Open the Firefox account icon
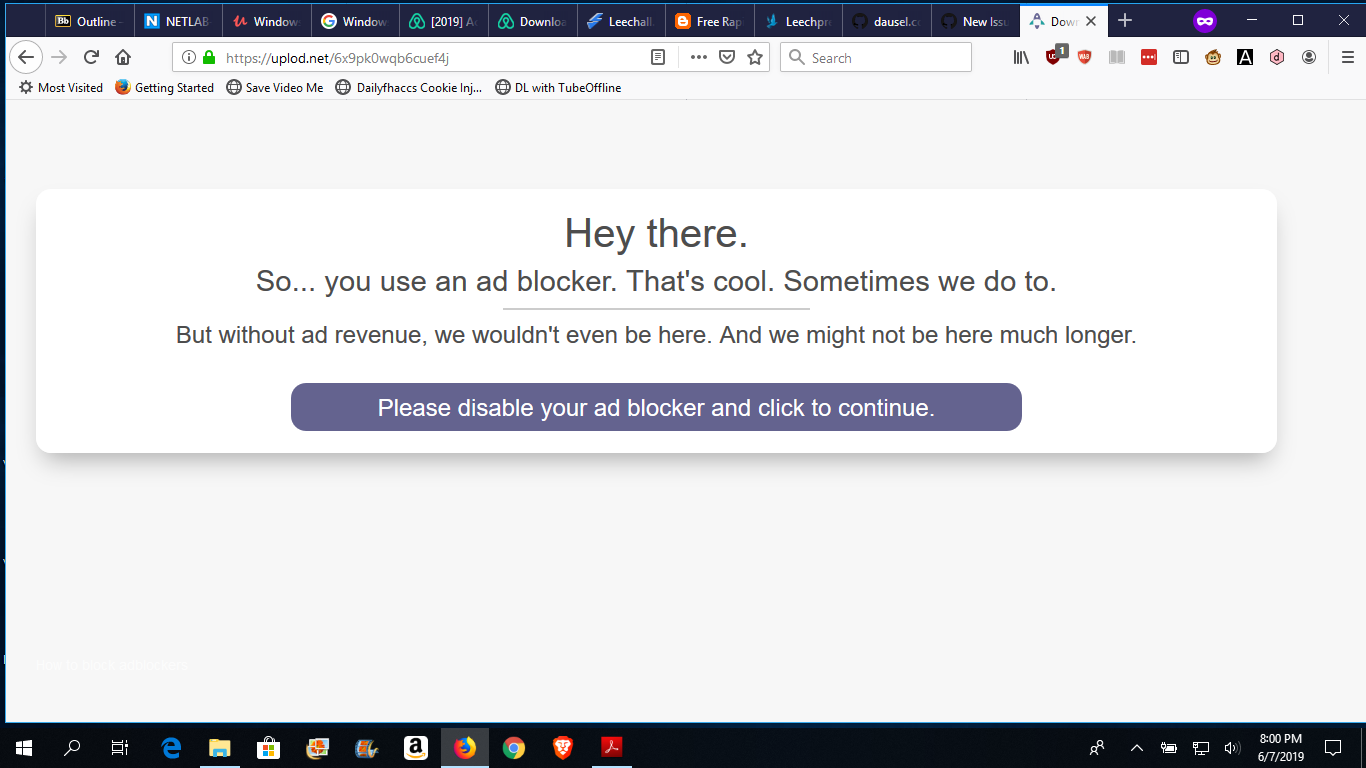Screen dimensions: 1366x768 point(1309,57)
